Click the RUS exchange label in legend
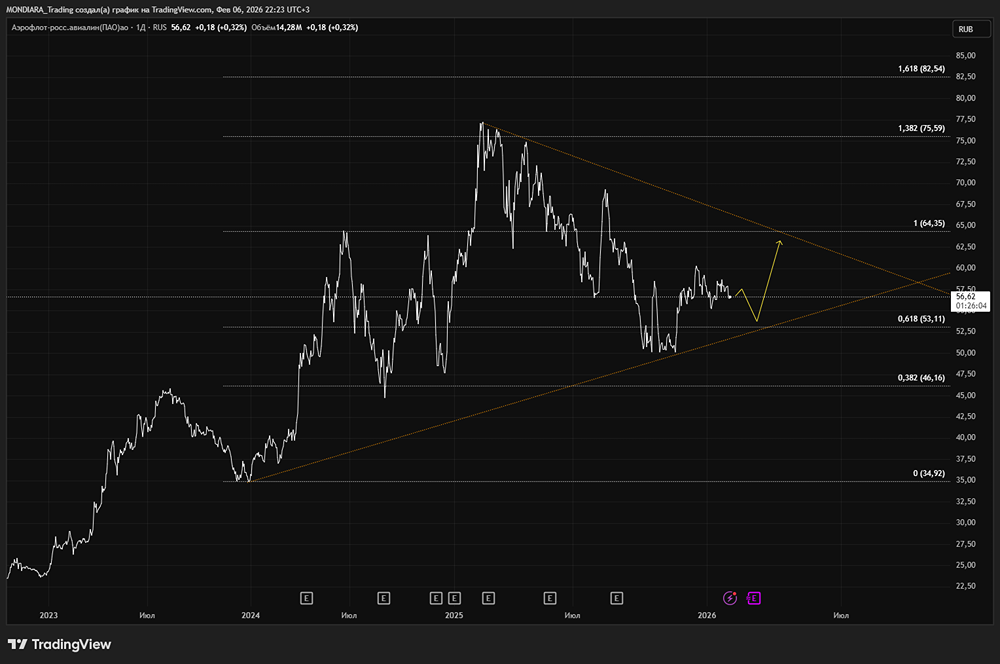Screen dimensions: 1000x664 point(159,27)
